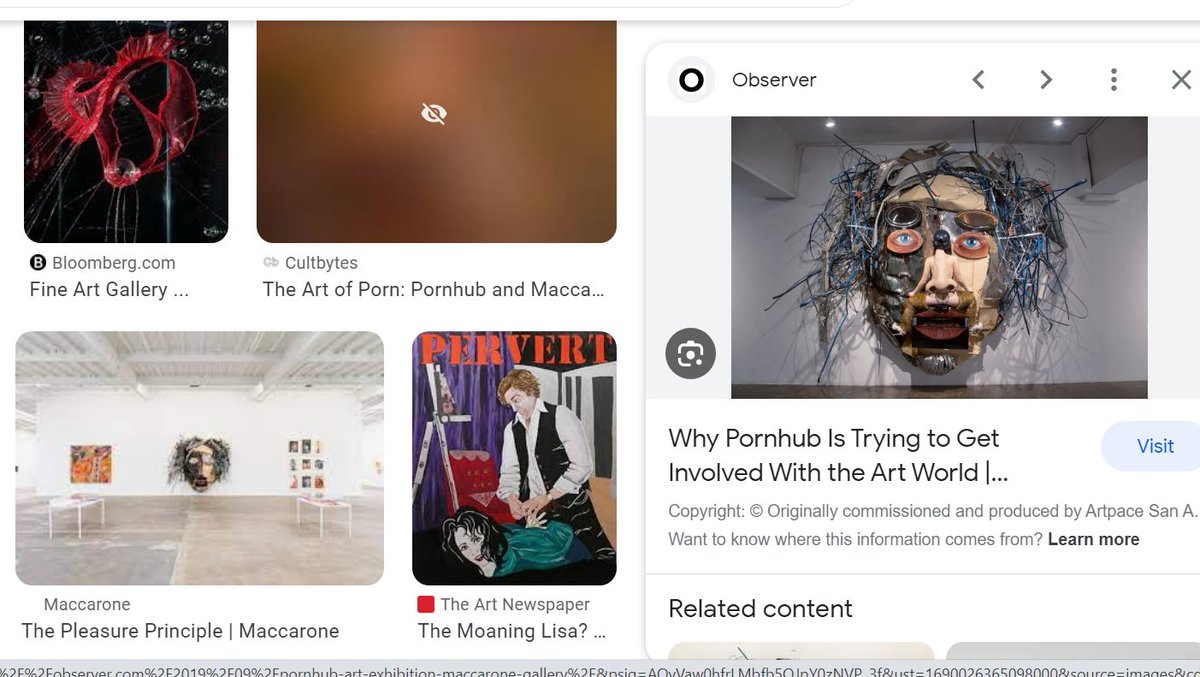Click Maccarone source label
This screenshot has height=677, width=1200.
click(x=87, y=604)
